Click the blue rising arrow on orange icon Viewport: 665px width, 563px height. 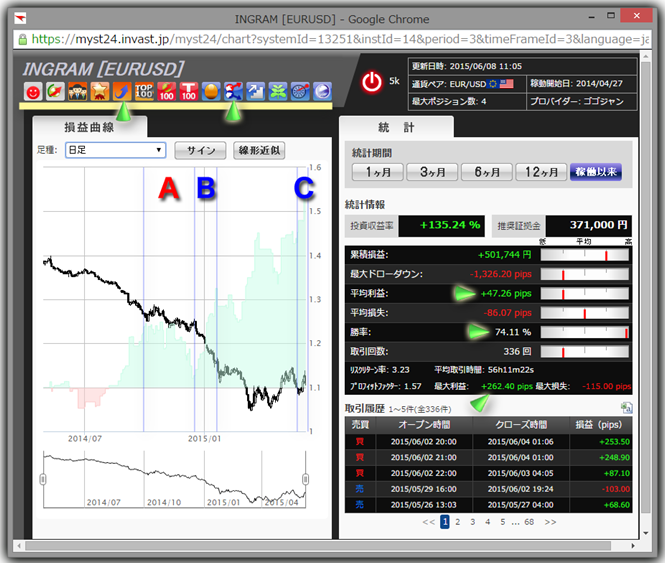[122, 91]
